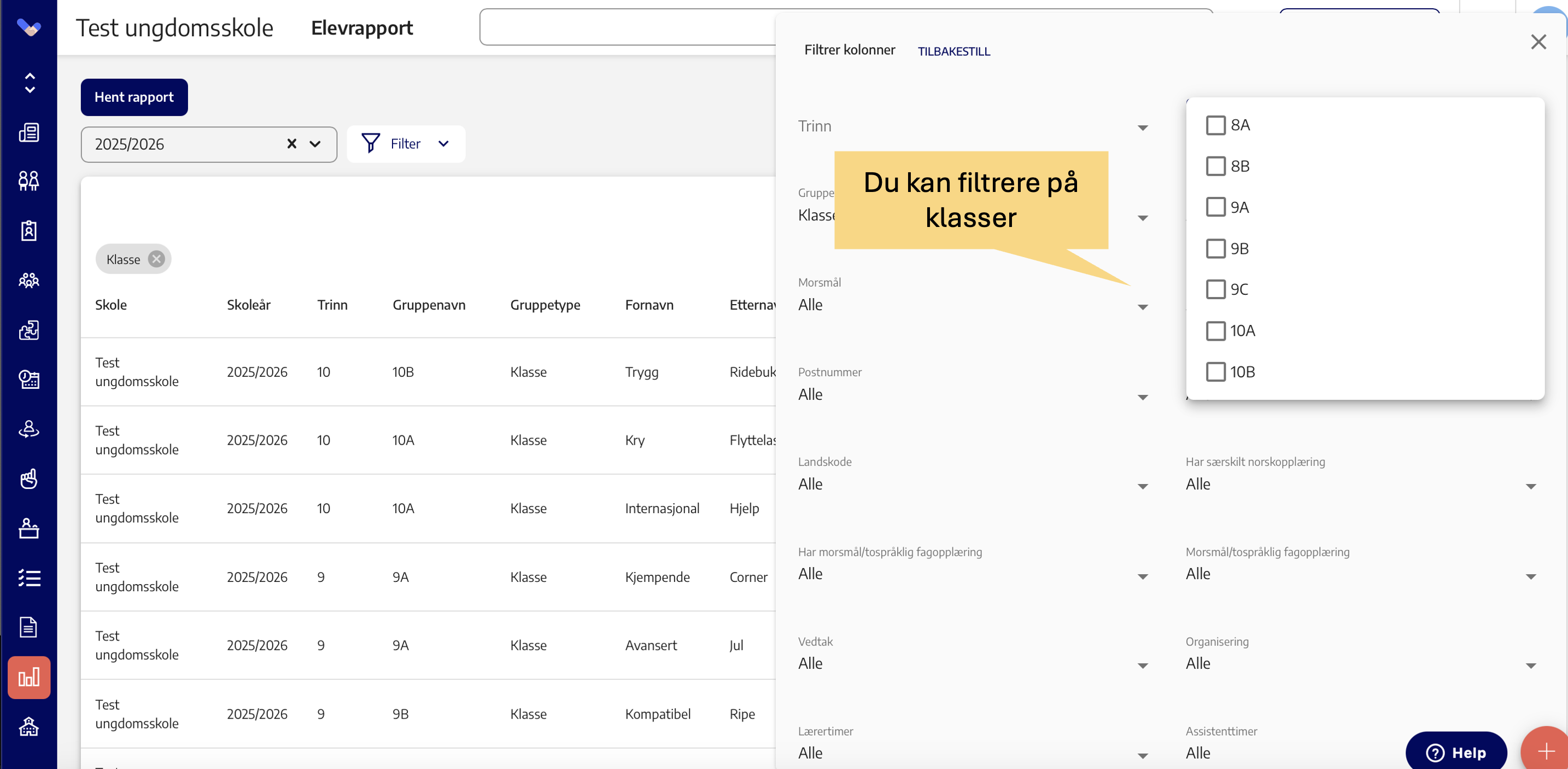
Task: Open the person-at-desk icon in the sidebar
Action: (28, 528)
